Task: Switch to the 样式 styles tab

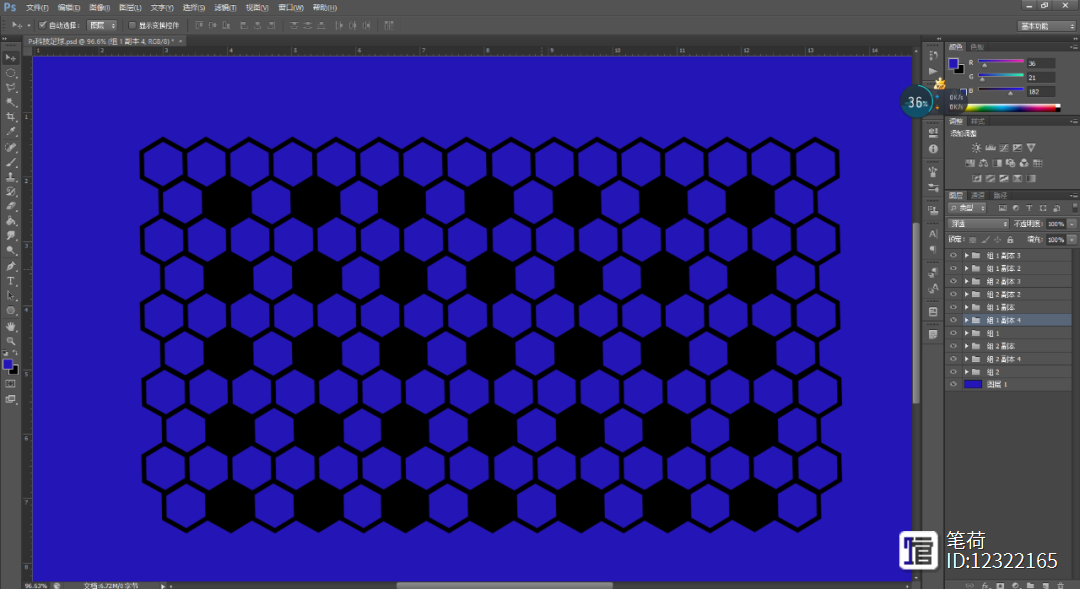Action: (977, 121)
